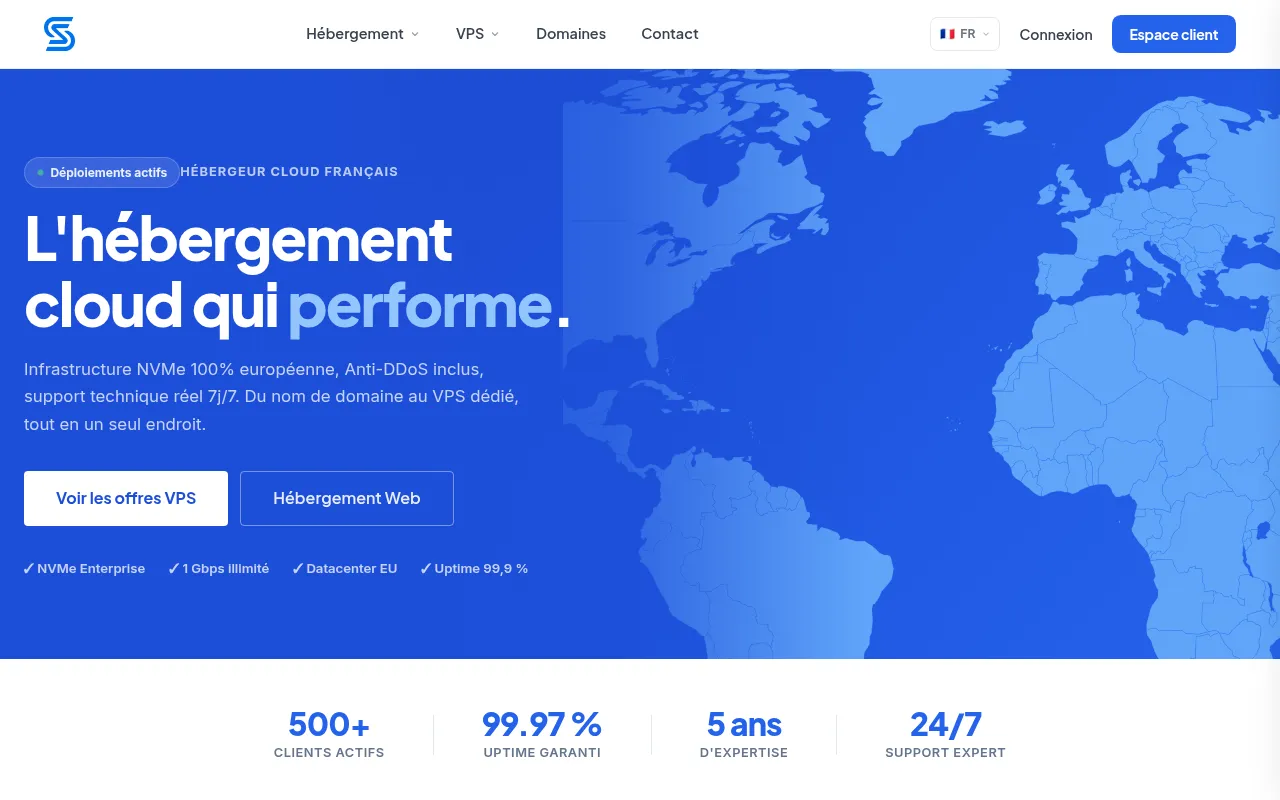The height and width of the screenshot is (800, 1280).
Task: Click the Infrastructure NVMe description paragraph
Action: tap(272, 396)
